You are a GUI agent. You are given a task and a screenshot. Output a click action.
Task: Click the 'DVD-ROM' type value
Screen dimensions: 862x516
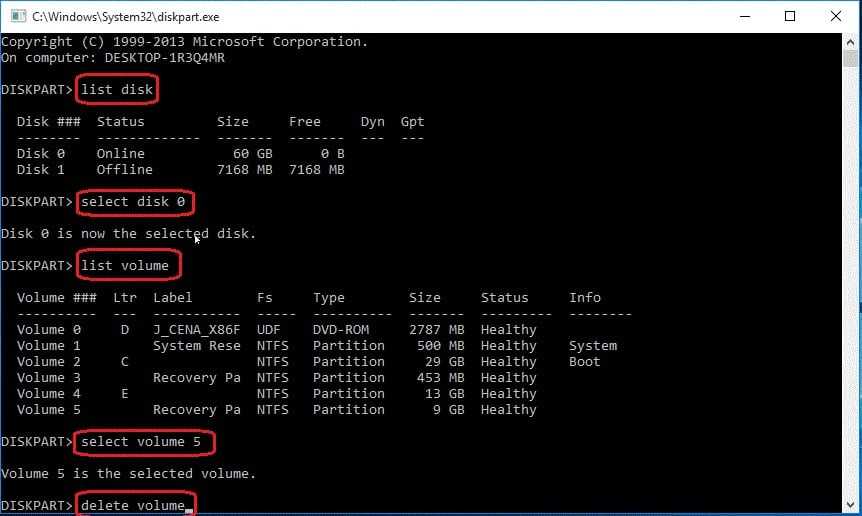(x=341, y=329)
